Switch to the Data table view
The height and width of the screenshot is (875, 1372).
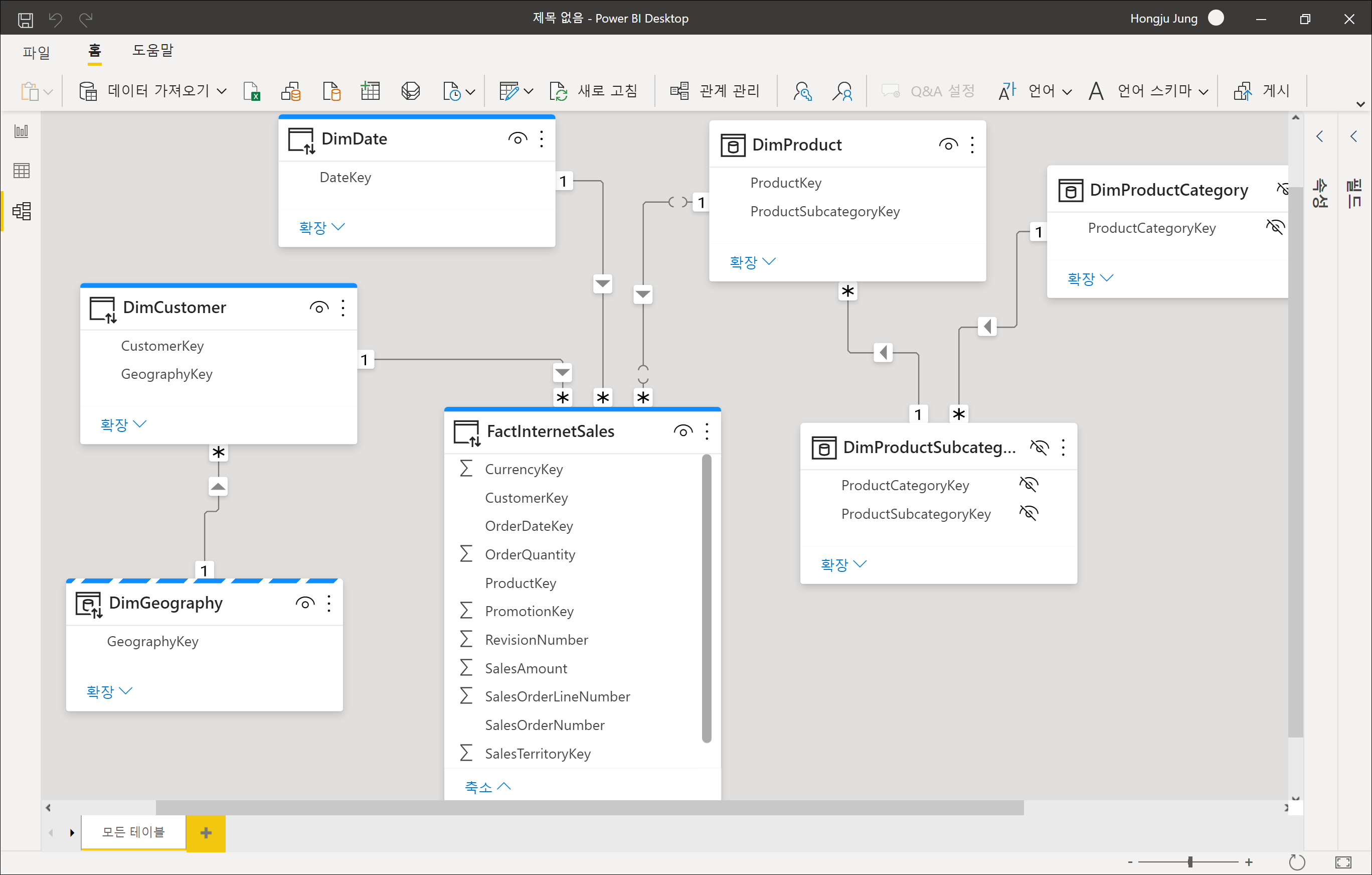click(x=21, y=171)
